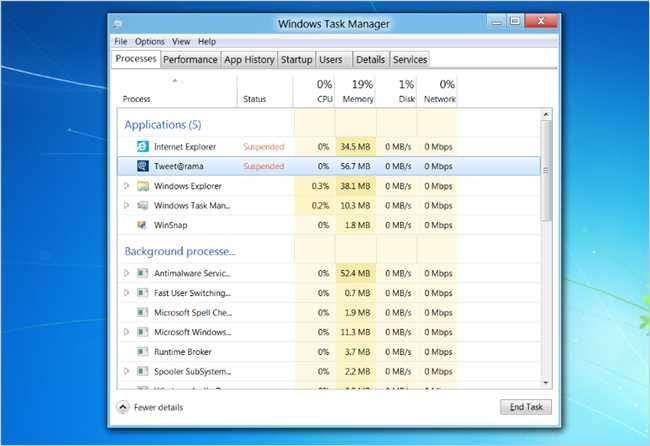Viewport: 650px width, 446px height.
Task: Click the Internet Explorer process icon
Action: [x=143, y=147]
